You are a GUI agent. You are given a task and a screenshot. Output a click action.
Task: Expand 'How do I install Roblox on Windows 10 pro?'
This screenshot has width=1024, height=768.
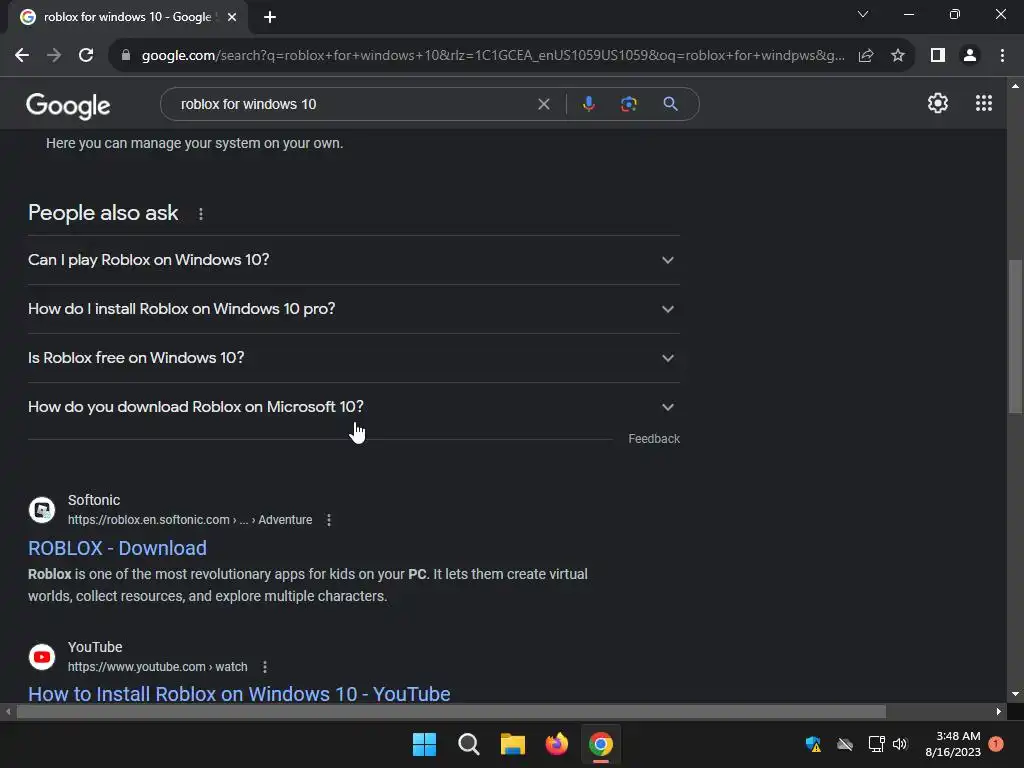pos(354,309)
